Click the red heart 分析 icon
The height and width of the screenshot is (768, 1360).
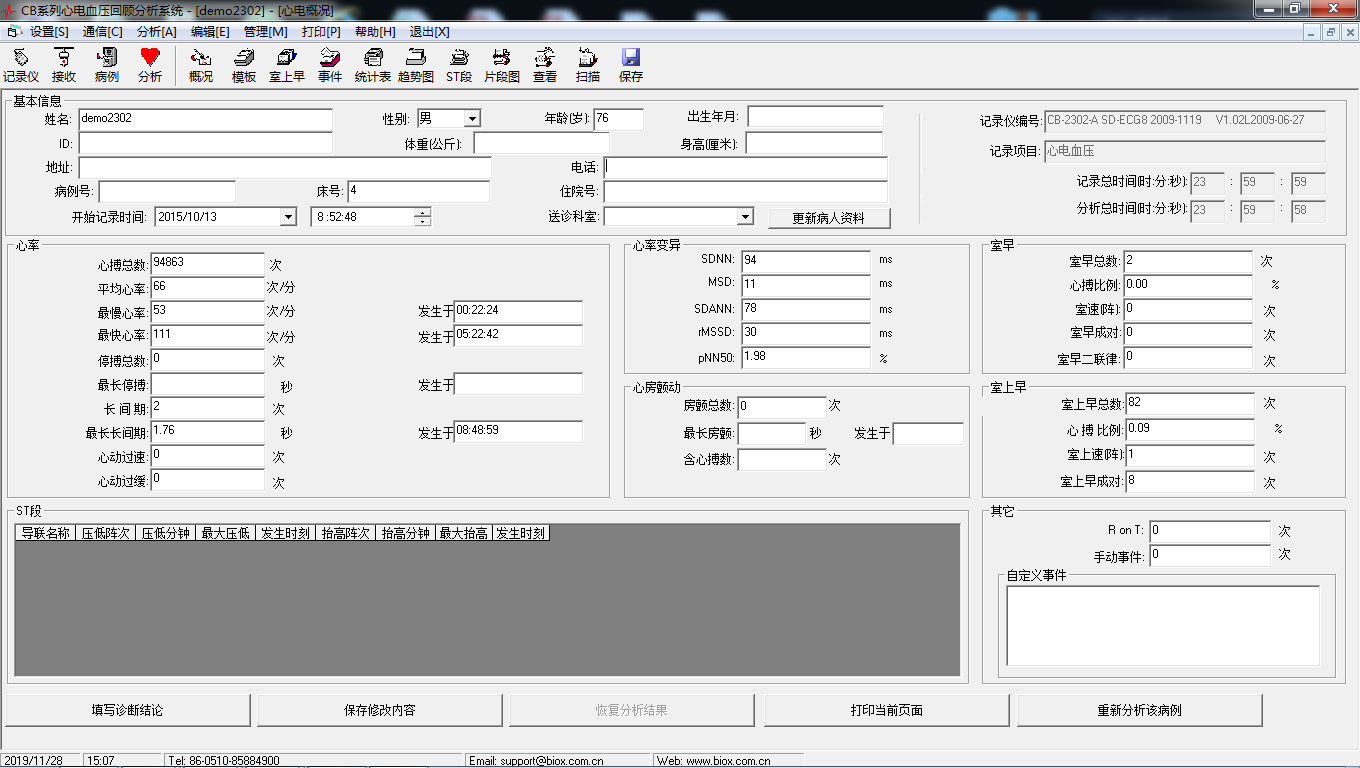click(150, 65)
